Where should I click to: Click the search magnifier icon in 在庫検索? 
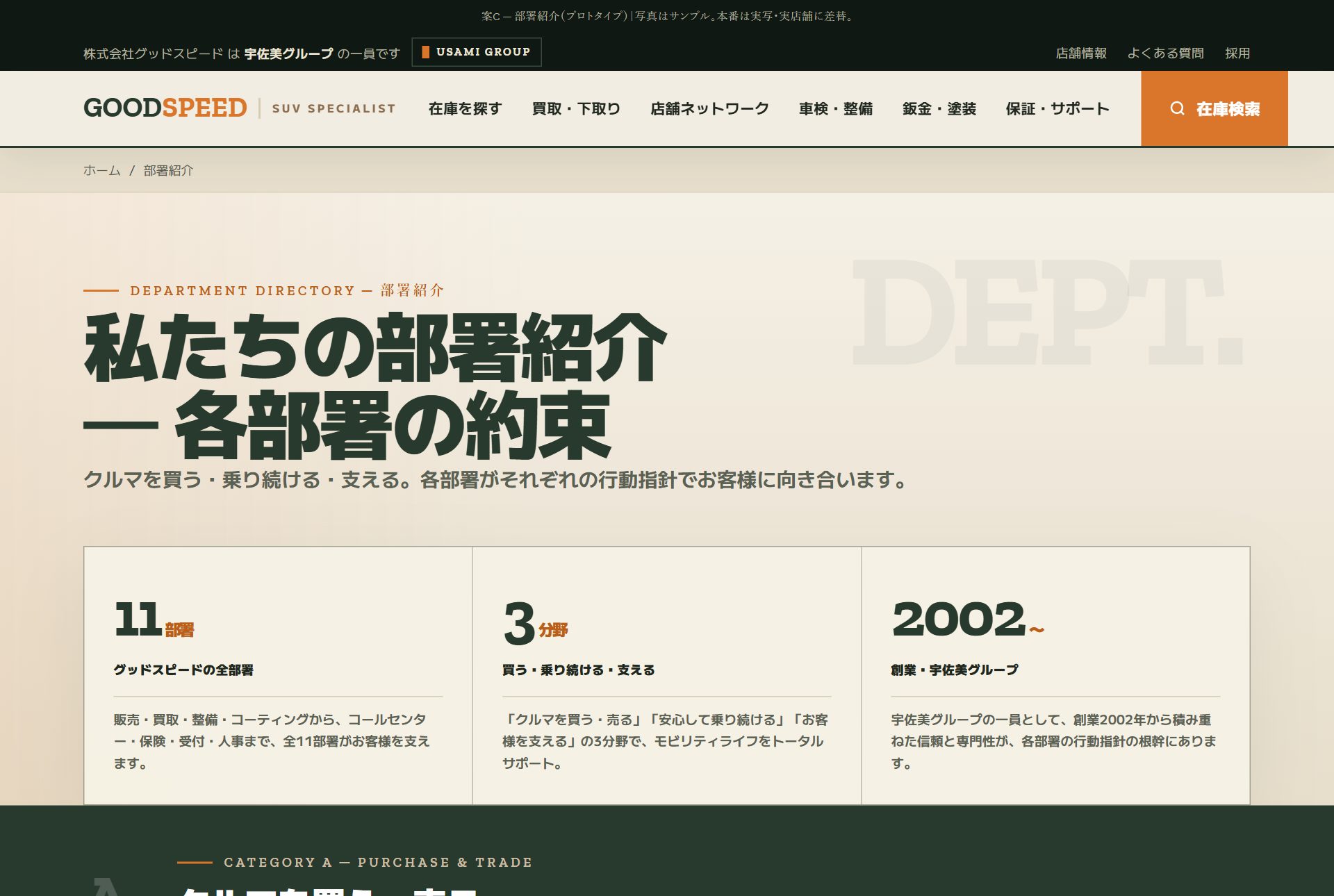tap(1177, 108)
